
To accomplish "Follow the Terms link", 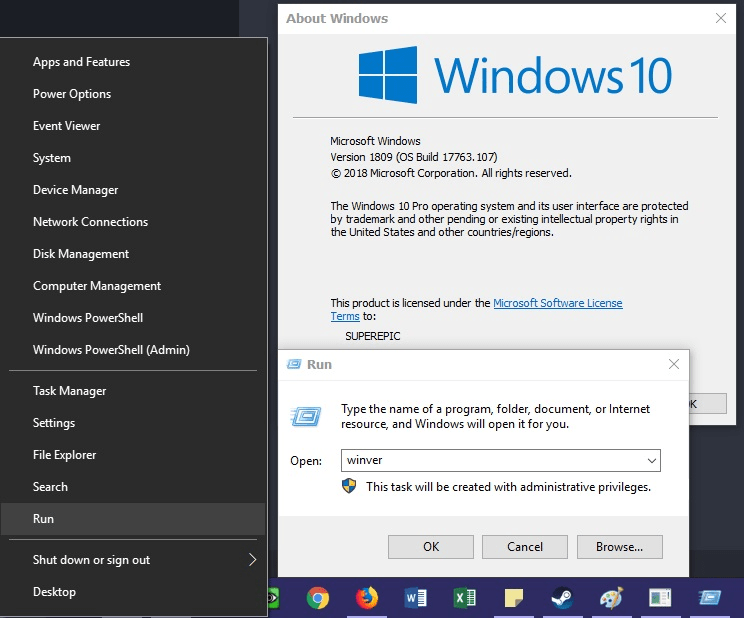I will [x=345, y=316].
